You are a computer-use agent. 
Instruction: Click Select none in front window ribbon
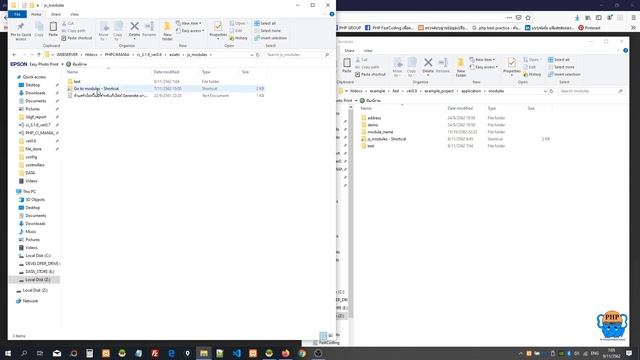click(x=267, y=31)
